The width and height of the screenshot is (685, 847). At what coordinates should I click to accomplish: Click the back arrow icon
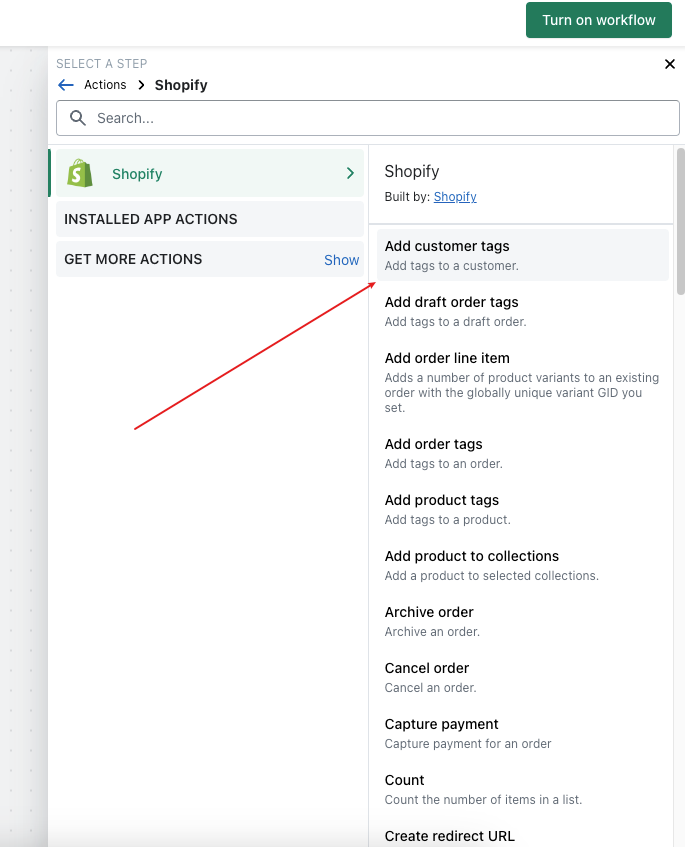pyautogui.click(x=66, y=85)
